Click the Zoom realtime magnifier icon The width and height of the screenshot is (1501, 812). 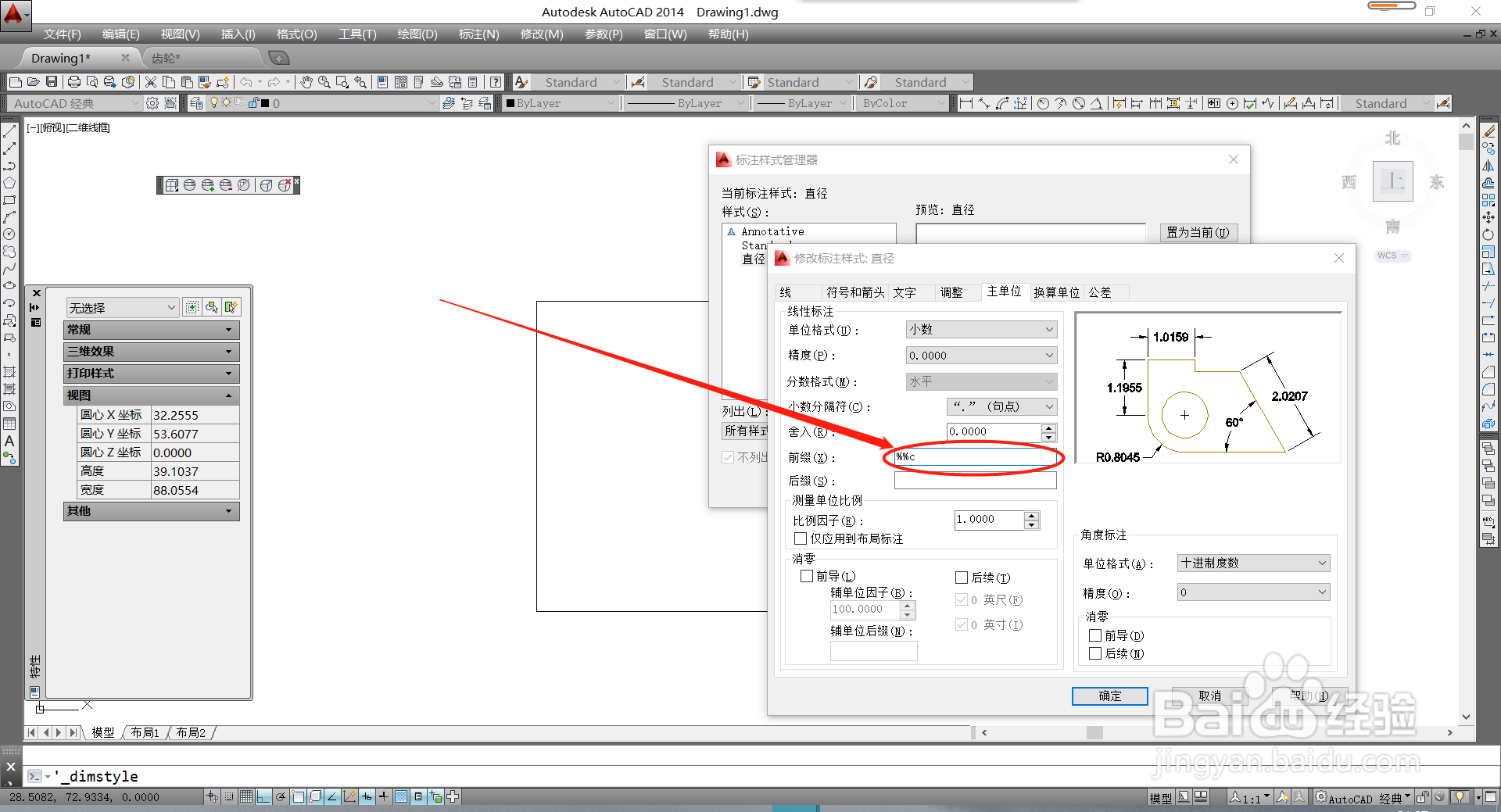324,82
